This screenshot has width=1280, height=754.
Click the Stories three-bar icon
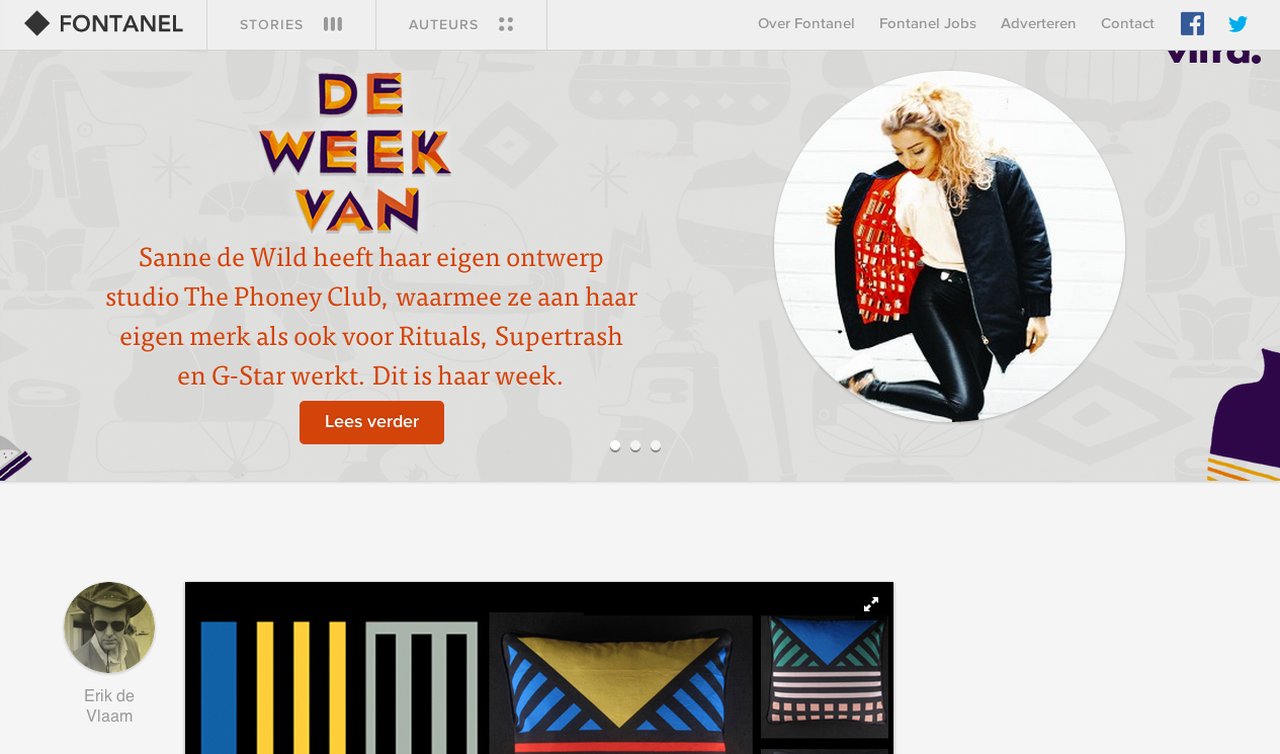tap(333, 24)
